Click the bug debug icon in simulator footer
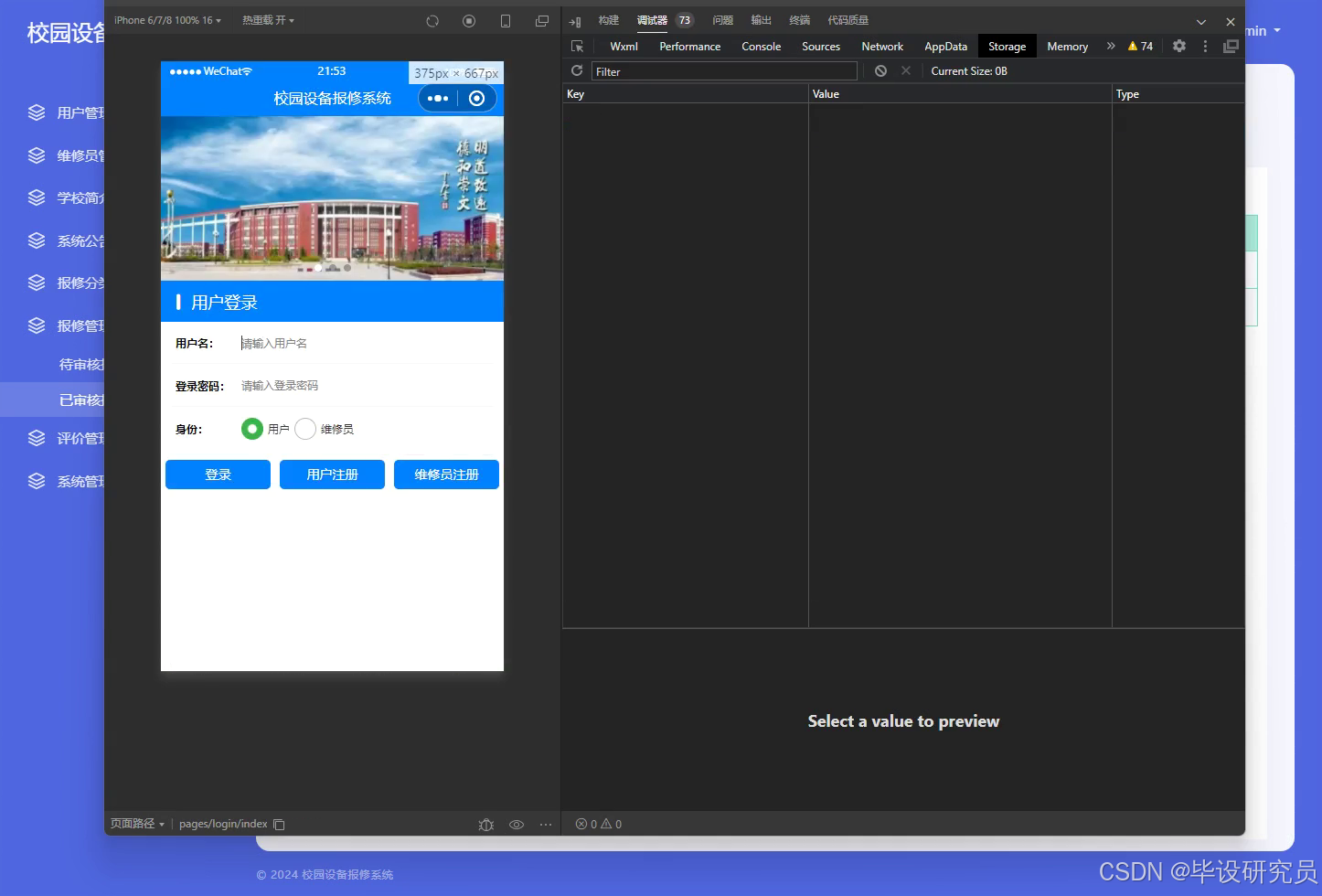This screenshot has height=896, width=1322. (x=486, y=825)
